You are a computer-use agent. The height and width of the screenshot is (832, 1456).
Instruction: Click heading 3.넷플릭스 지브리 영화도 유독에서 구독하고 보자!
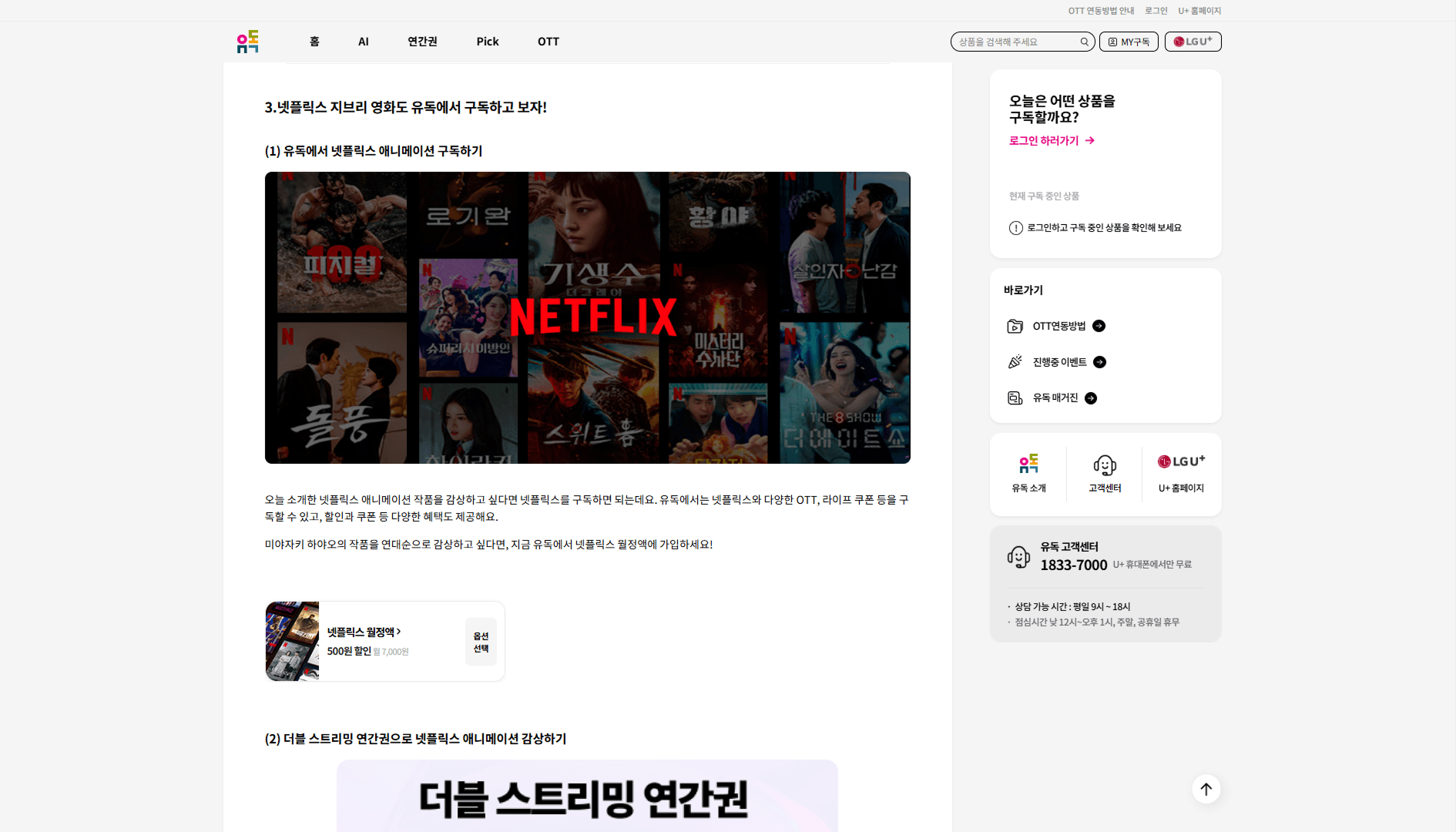point(406,107)
